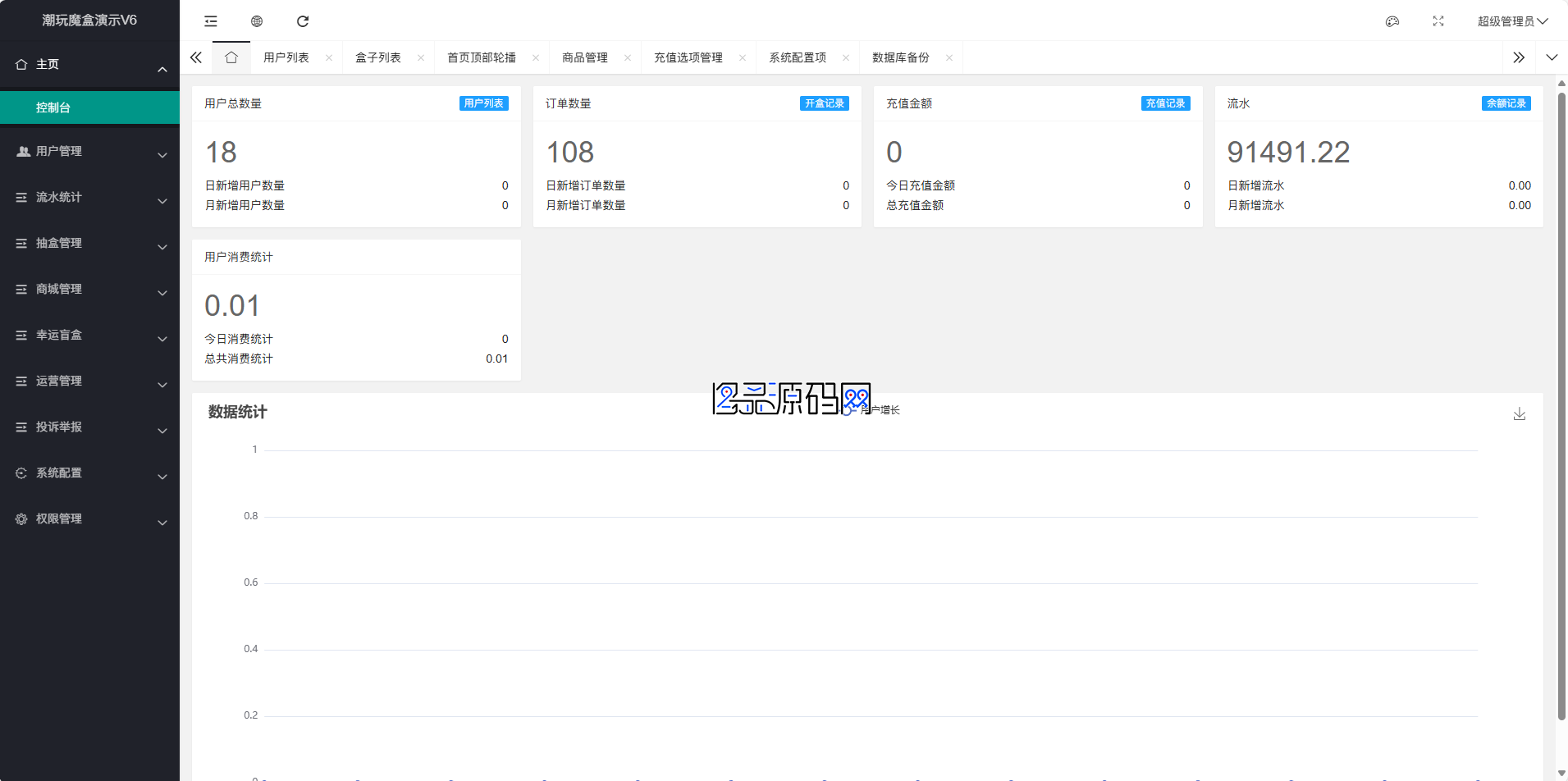
Task: Click the 用户列表 badge button
Action: coord(484,103)
